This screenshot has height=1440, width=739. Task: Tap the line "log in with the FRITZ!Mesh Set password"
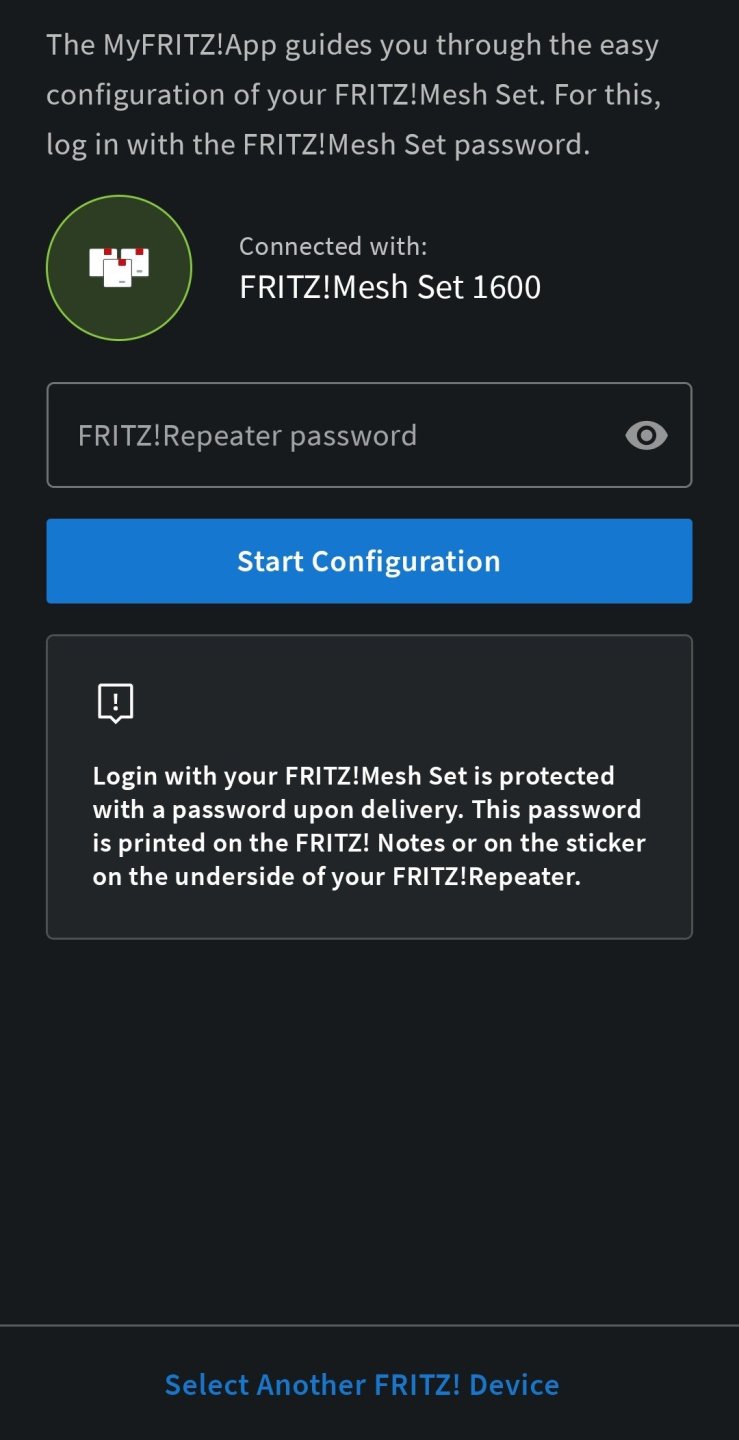click(318, 144)
